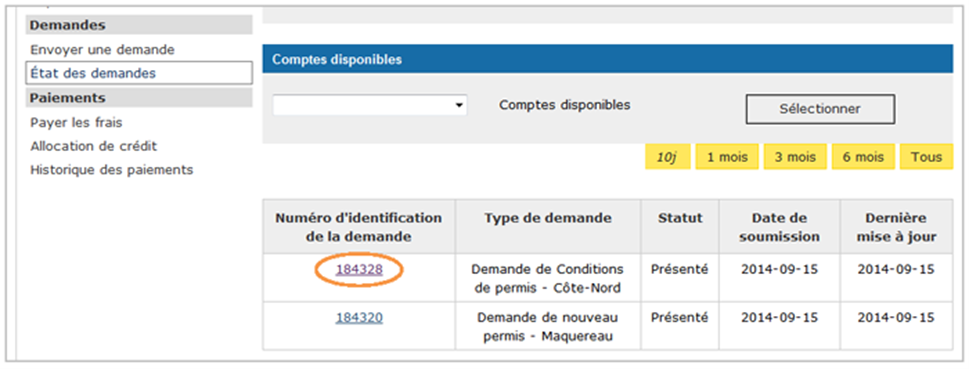Open the Envoyer une demande menu link
The width and height of the screenshot is (969, 369).
point(102,49)
